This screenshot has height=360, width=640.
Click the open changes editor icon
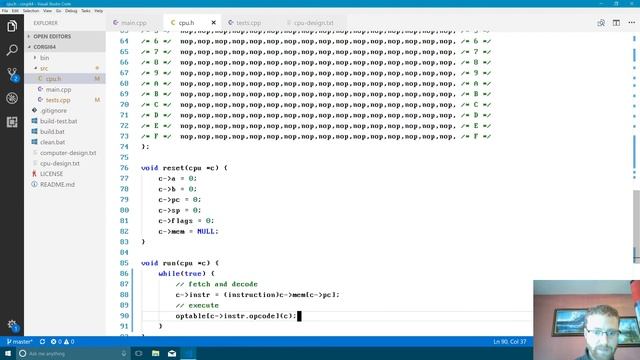pyautogui.click(x=601, y=23)
